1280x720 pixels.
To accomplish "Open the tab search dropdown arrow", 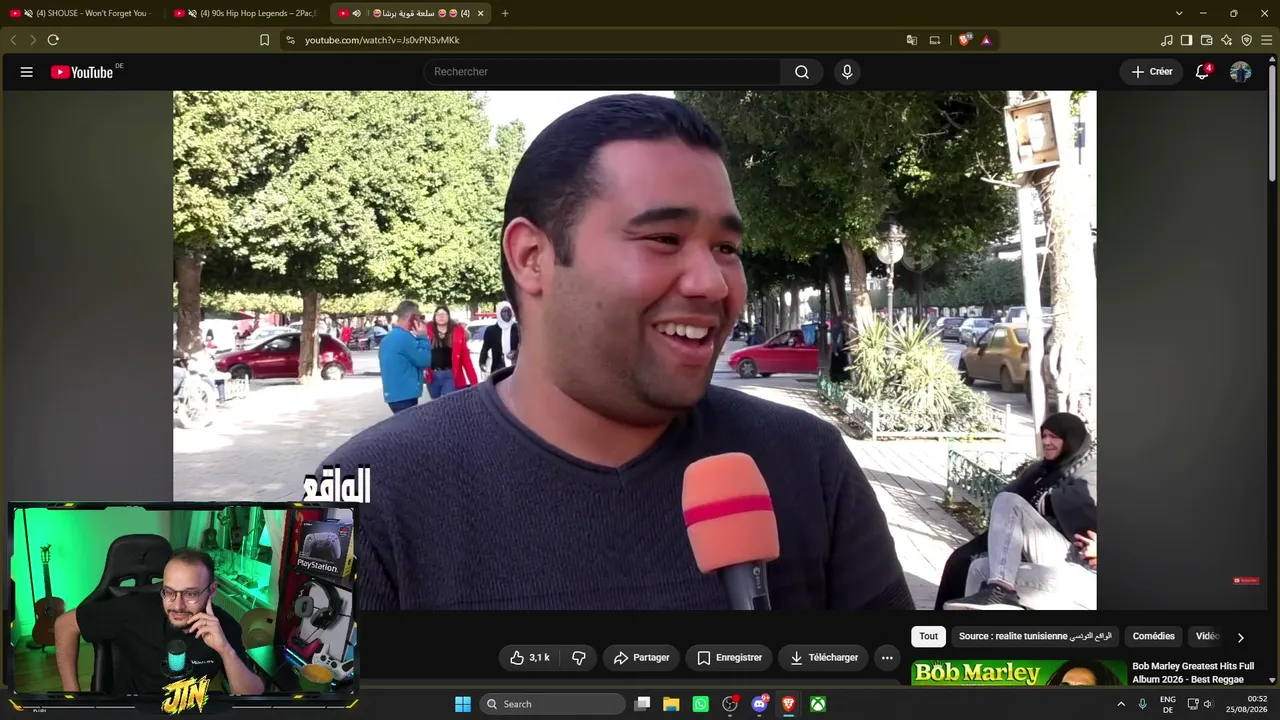I will pos(1179,13).
